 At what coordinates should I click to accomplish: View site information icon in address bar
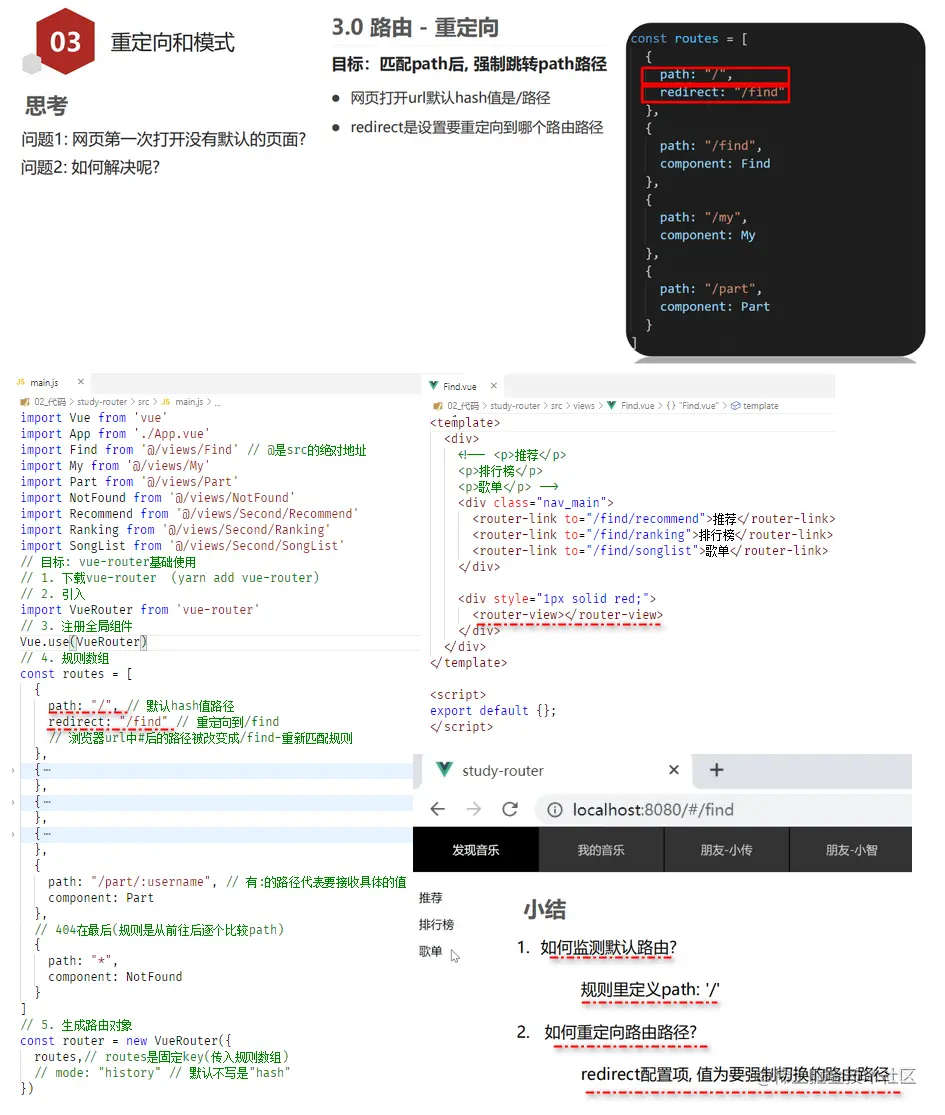click(x=555, y=810)
